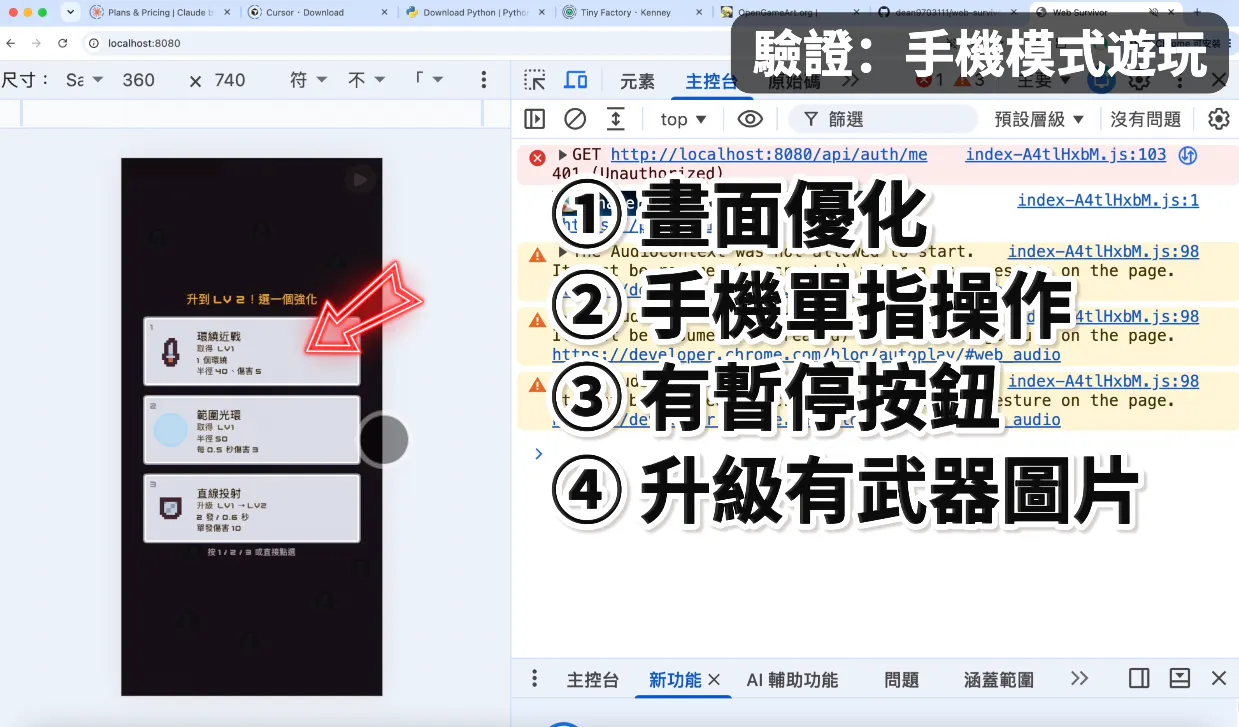
Task: Close the 新功能 tab
Action: (714, 679)
